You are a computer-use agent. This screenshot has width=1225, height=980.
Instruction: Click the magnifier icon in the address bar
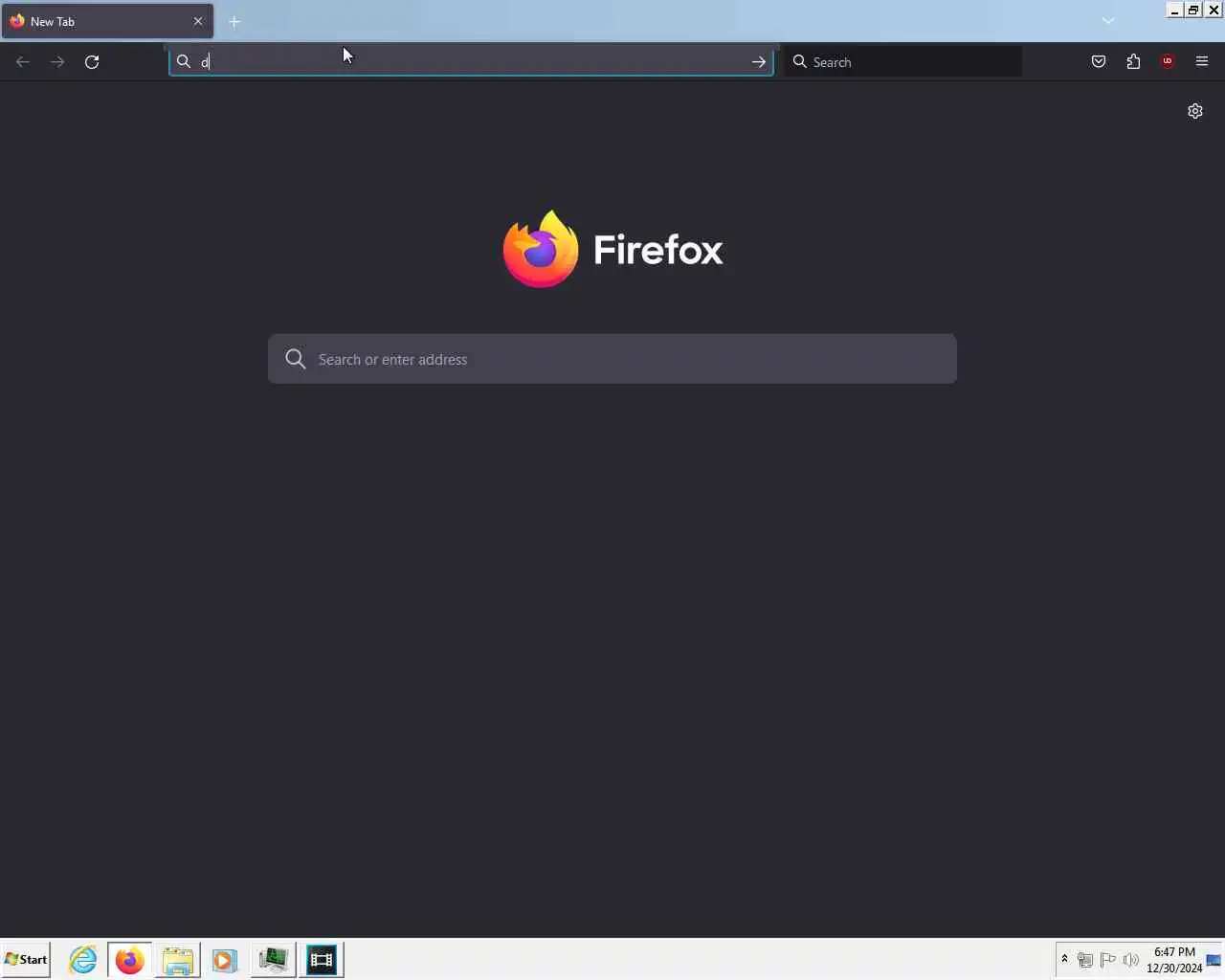click(184, 62)
